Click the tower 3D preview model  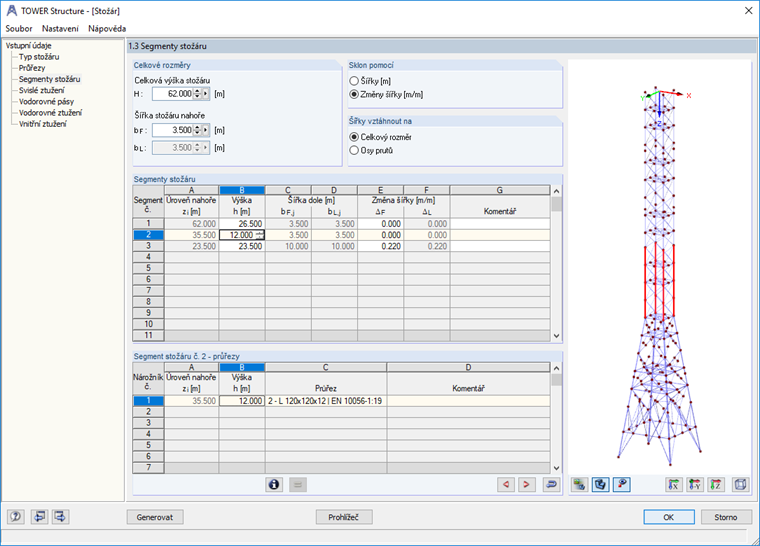point(659,274)
